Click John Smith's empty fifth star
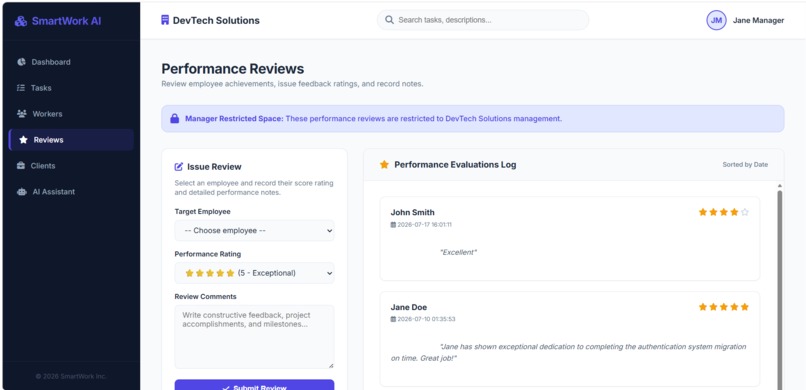 coord(745,212)
